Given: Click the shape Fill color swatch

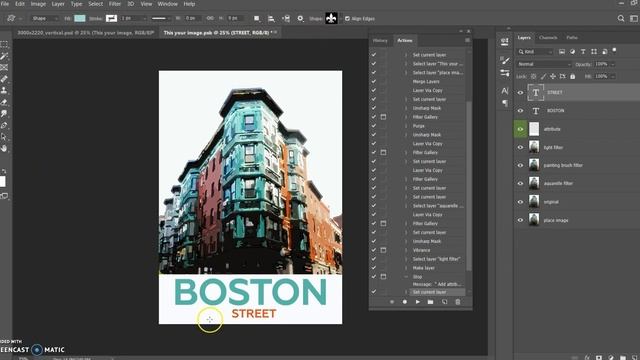Looking at the screenshot, I should tap(80, 18).
